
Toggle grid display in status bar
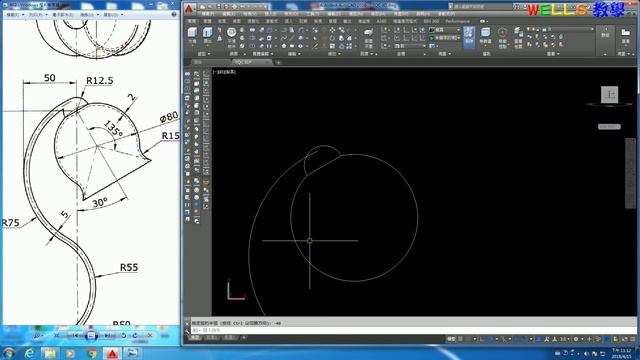pyautogui.click(x=461, y=339)
